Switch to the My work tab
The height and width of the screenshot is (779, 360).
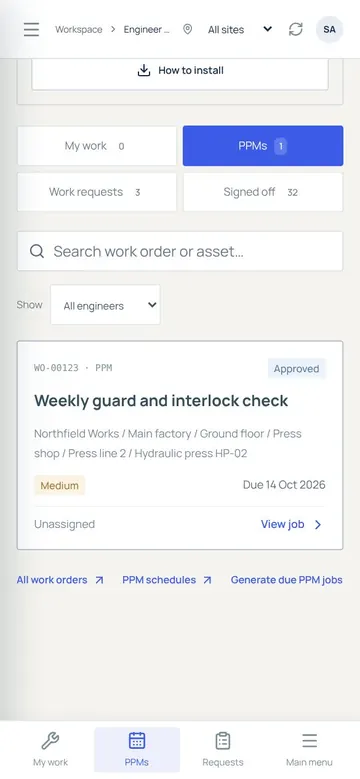click(97, 146)
